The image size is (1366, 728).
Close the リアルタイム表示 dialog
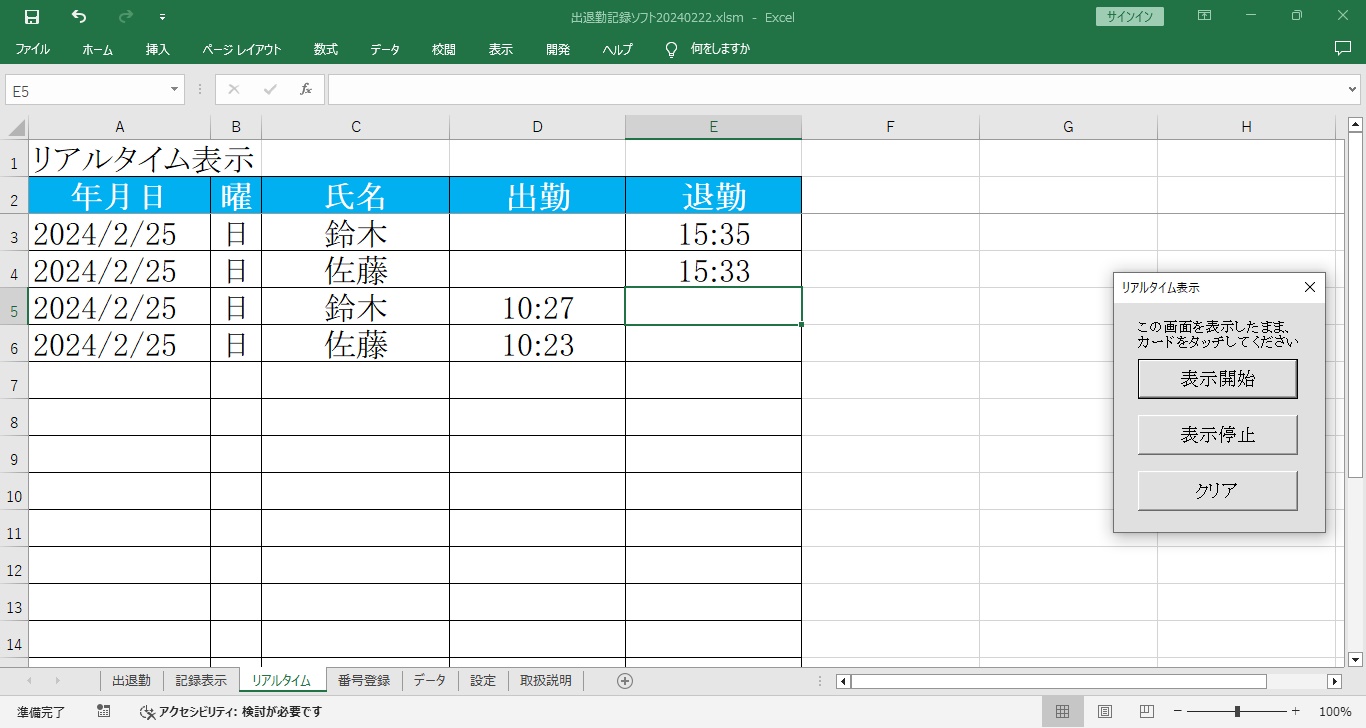(x=1310, y=287)
